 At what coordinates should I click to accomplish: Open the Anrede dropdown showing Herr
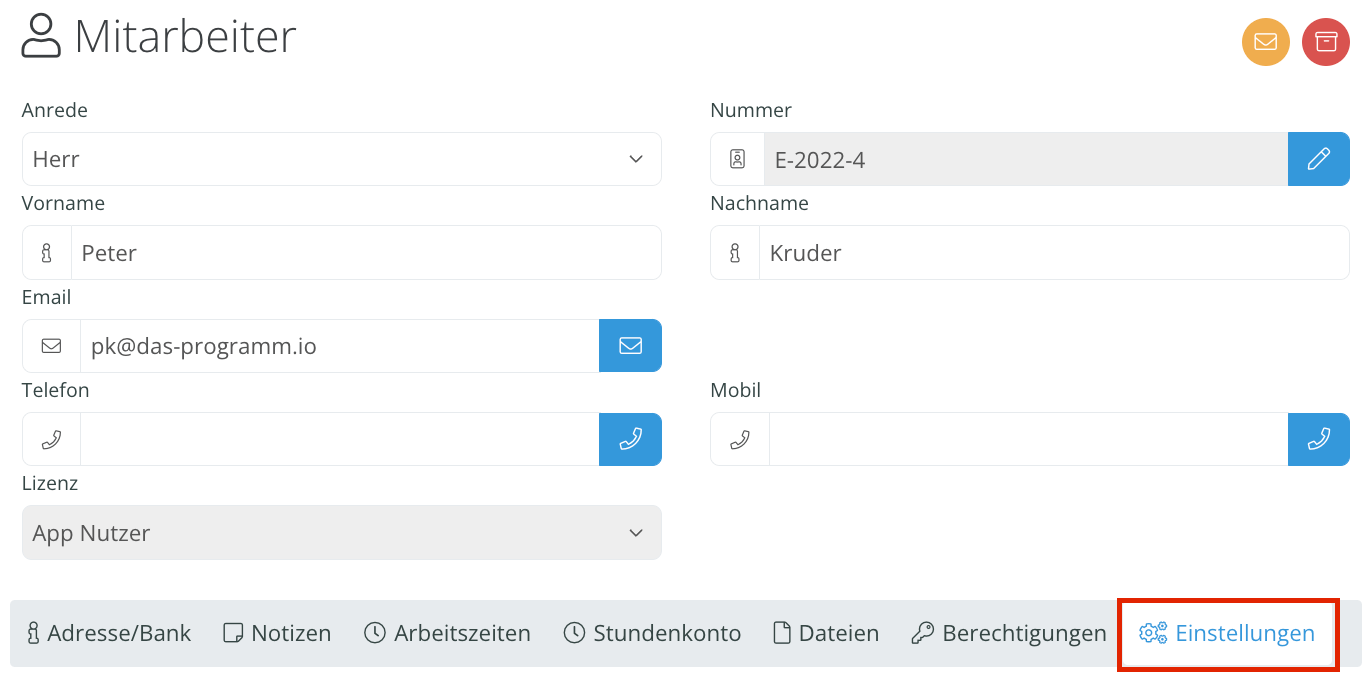342,159
